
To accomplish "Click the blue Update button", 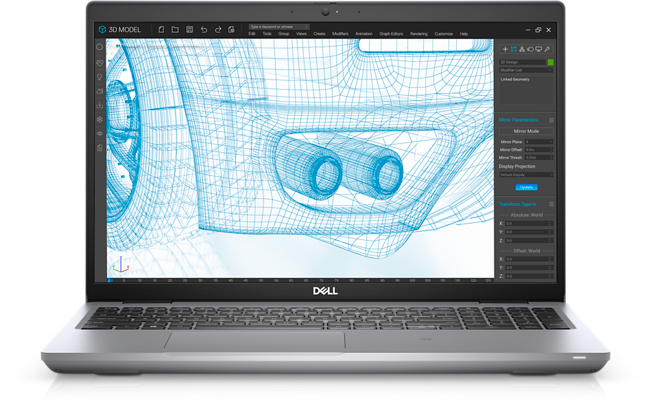I will (x=526, y=187).
